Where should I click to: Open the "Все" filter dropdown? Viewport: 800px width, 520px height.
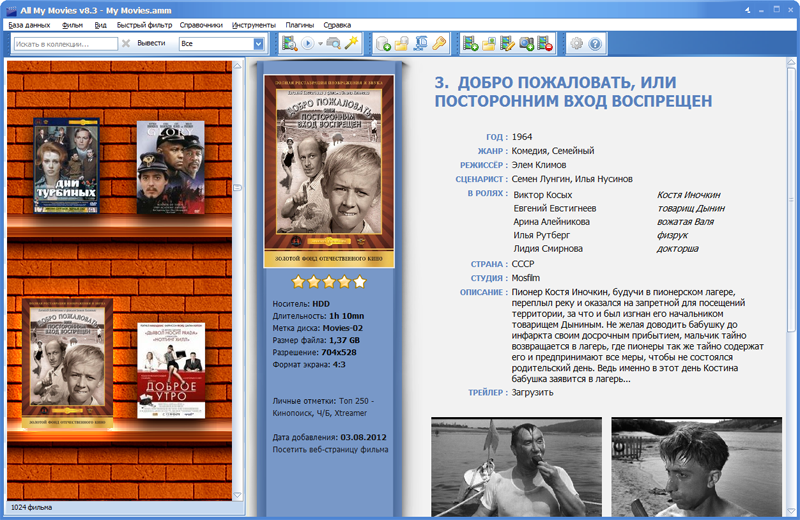(x=259, y=44)
